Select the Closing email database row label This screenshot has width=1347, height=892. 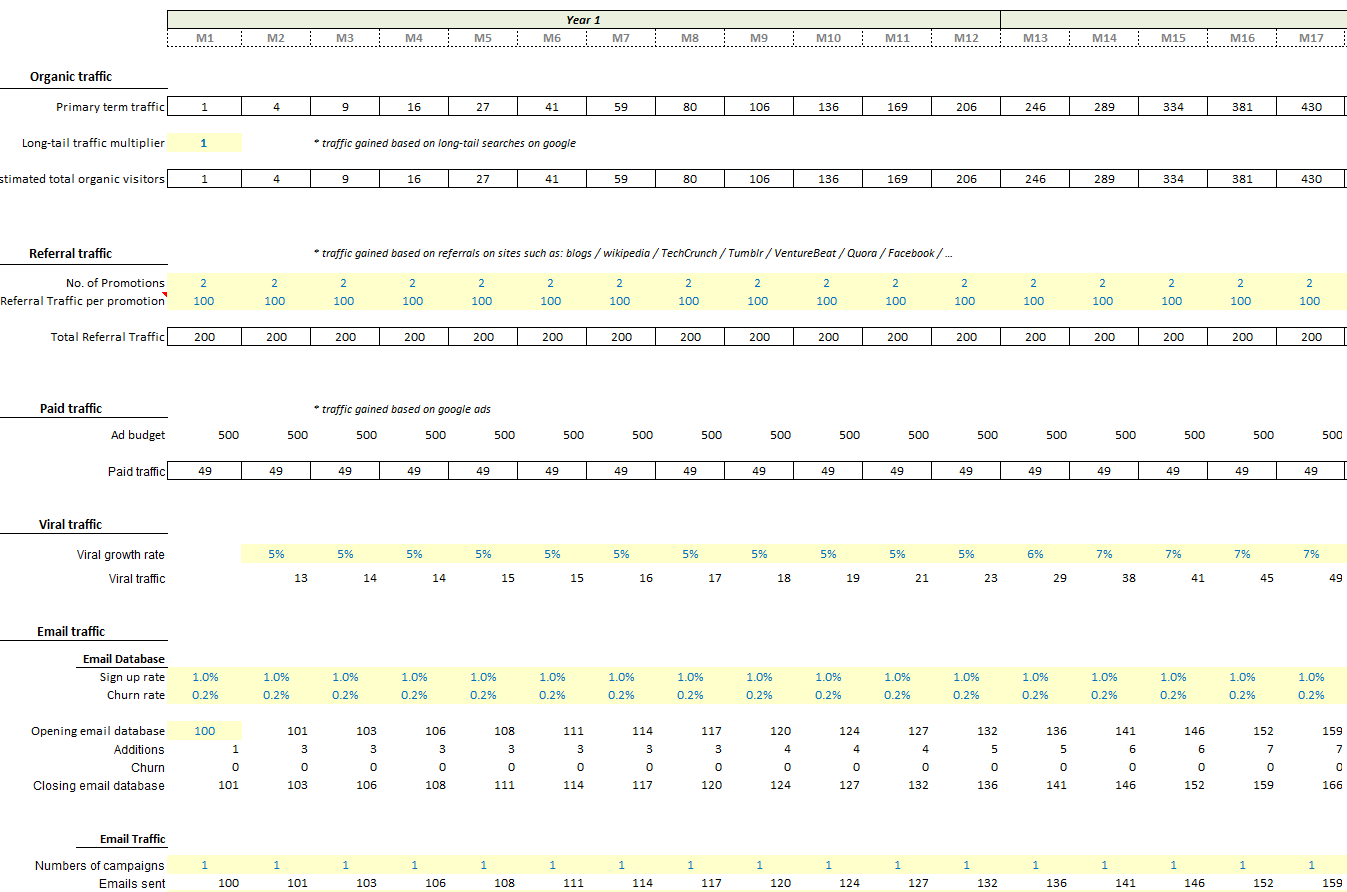(99, 786)
